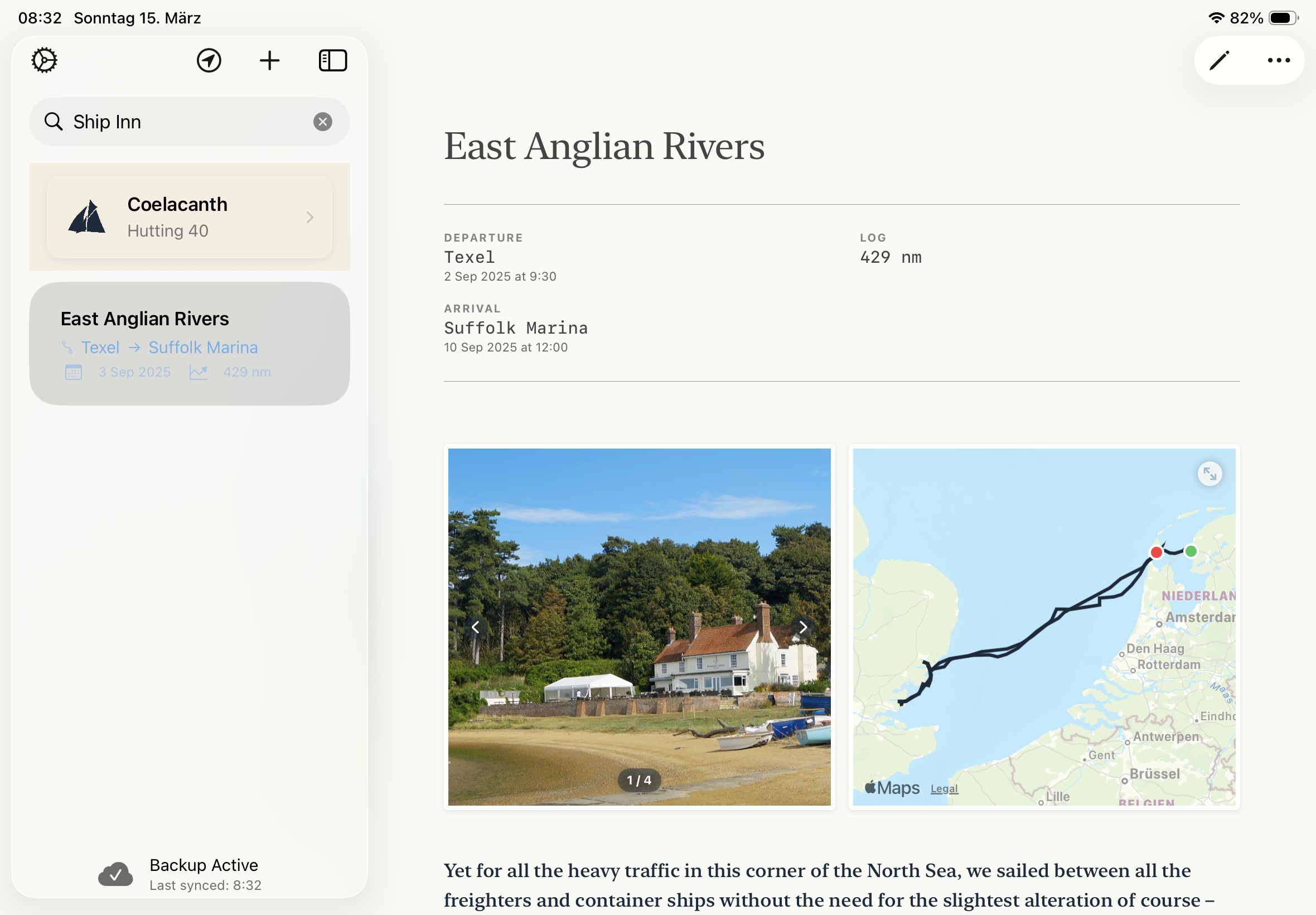Click the distance graph icon near 429 nm
1316x915 pixels.
coord(197,372)
